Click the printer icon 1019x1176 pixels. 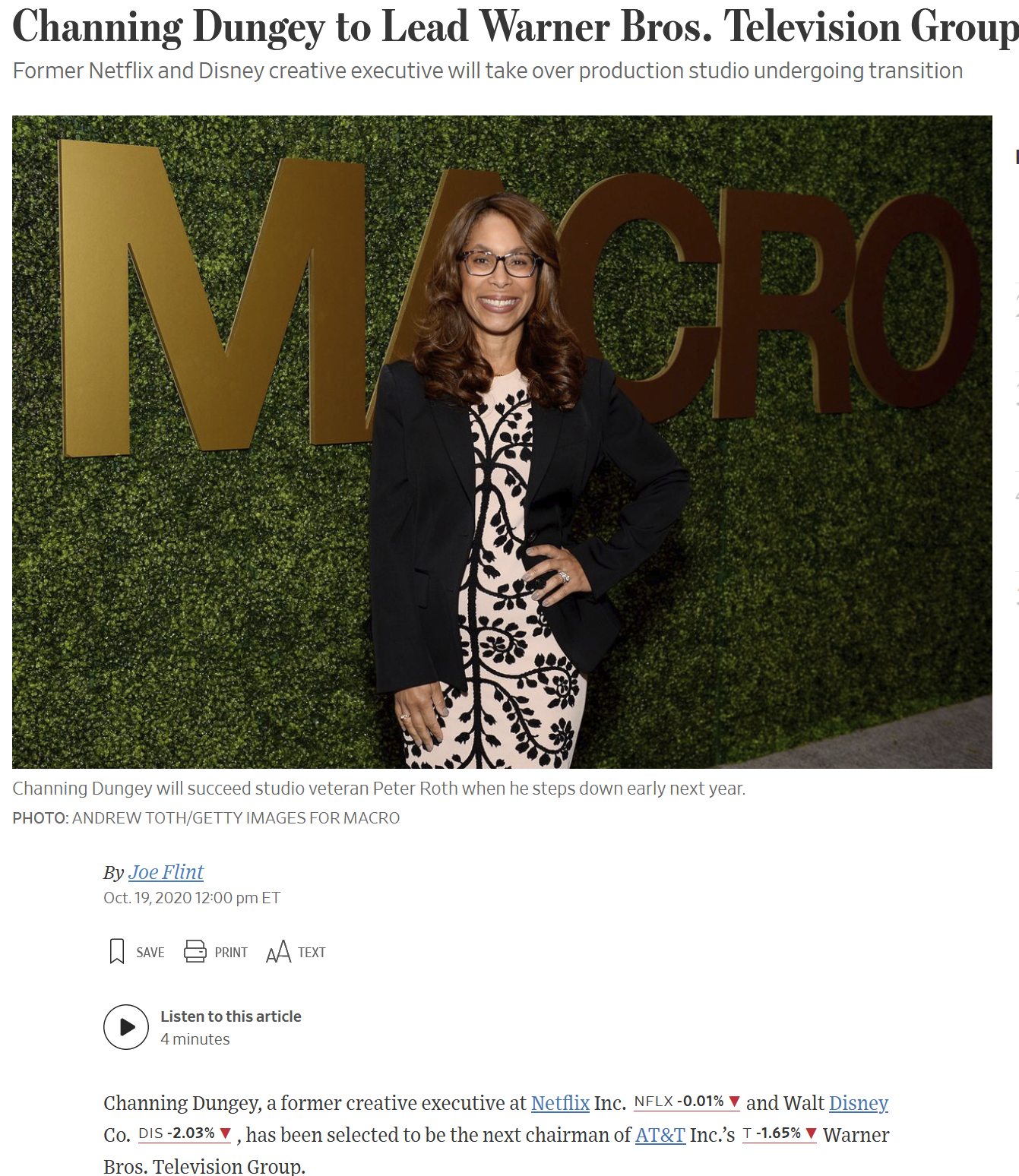click(x=195, y=952)
